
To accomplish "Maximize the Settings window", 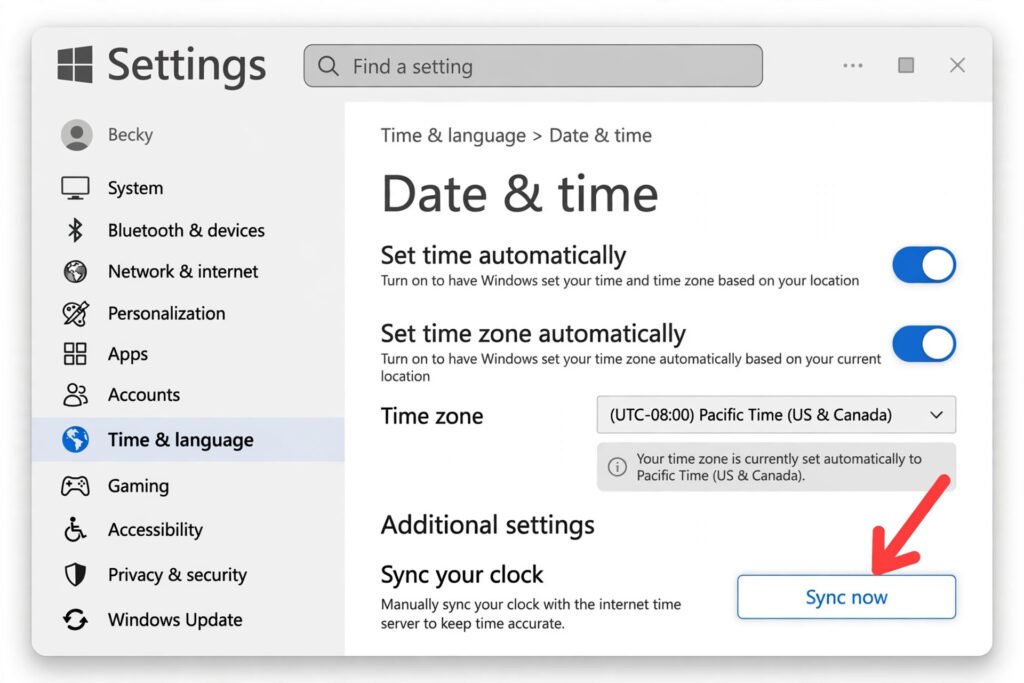I will point(906,65).
